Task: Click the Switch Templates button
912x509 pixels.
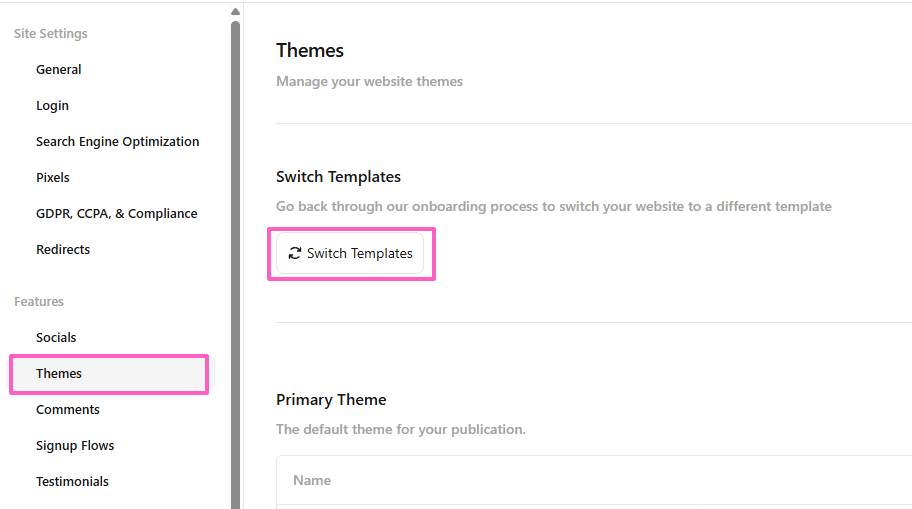Action: [x=350, y=254]
